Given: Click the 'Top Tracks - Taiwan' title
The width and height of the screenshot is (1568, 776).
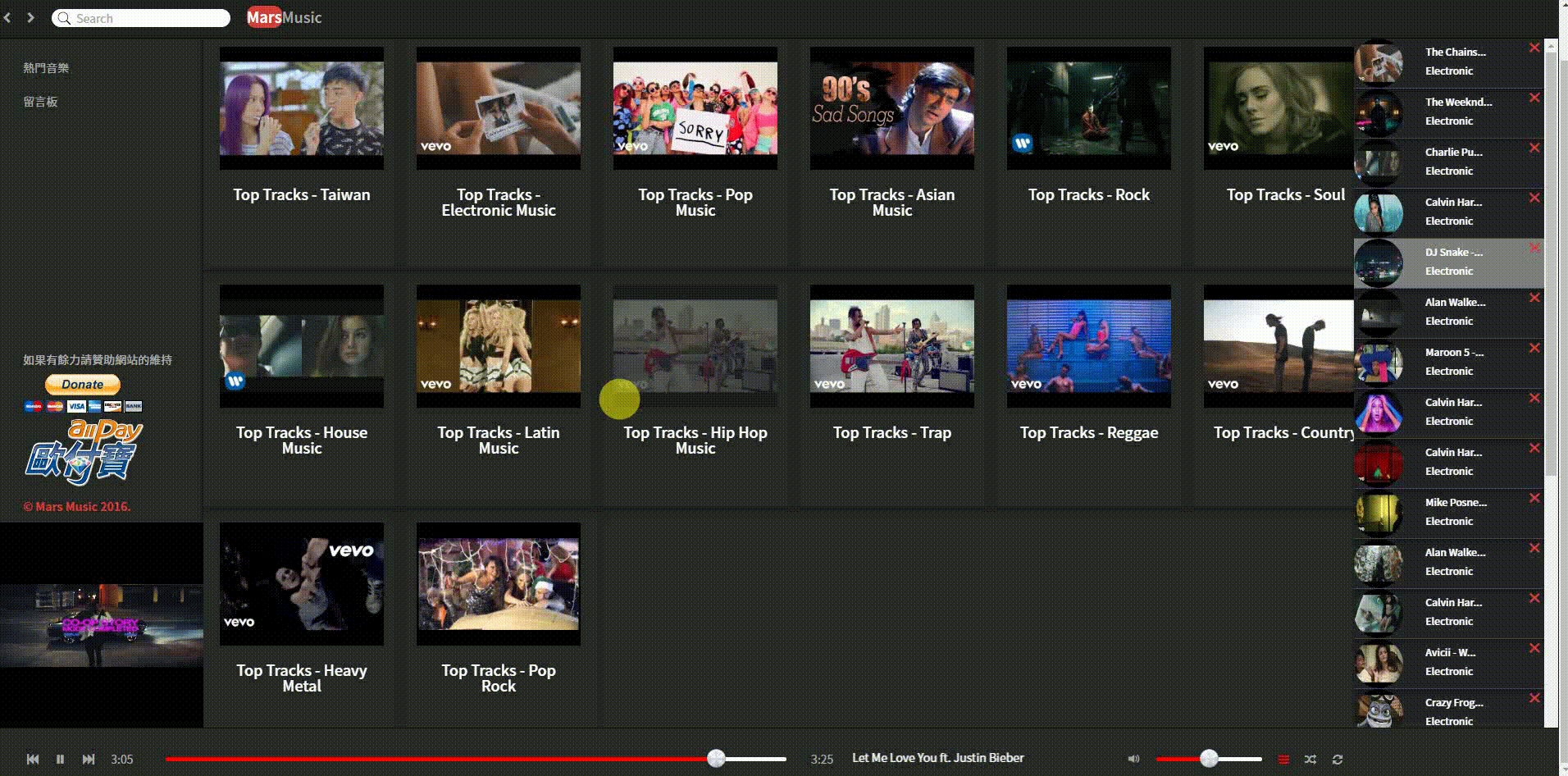Looking at the screenshot, I should pos(302,194).
